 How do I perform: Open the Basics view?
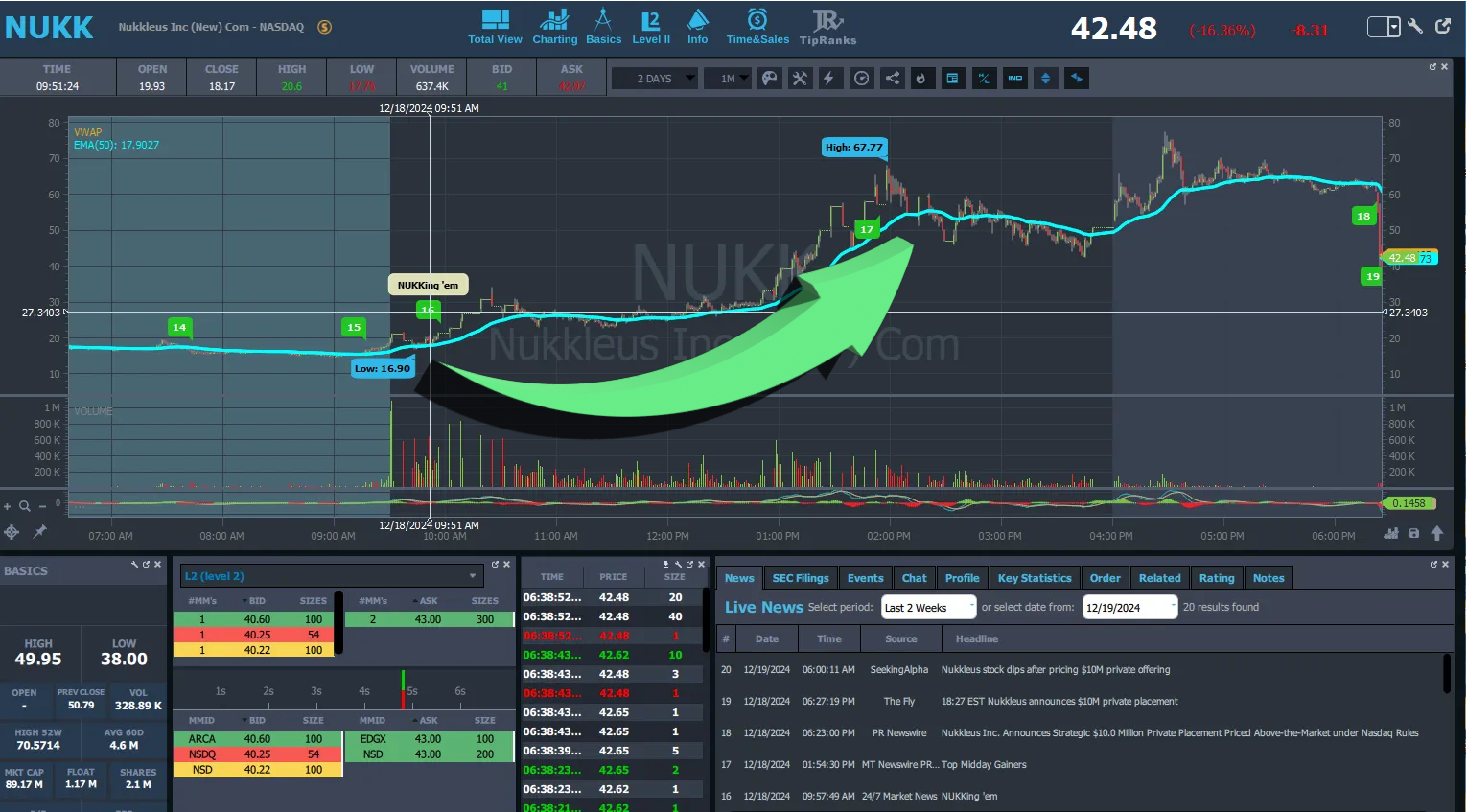pos(603,27)
